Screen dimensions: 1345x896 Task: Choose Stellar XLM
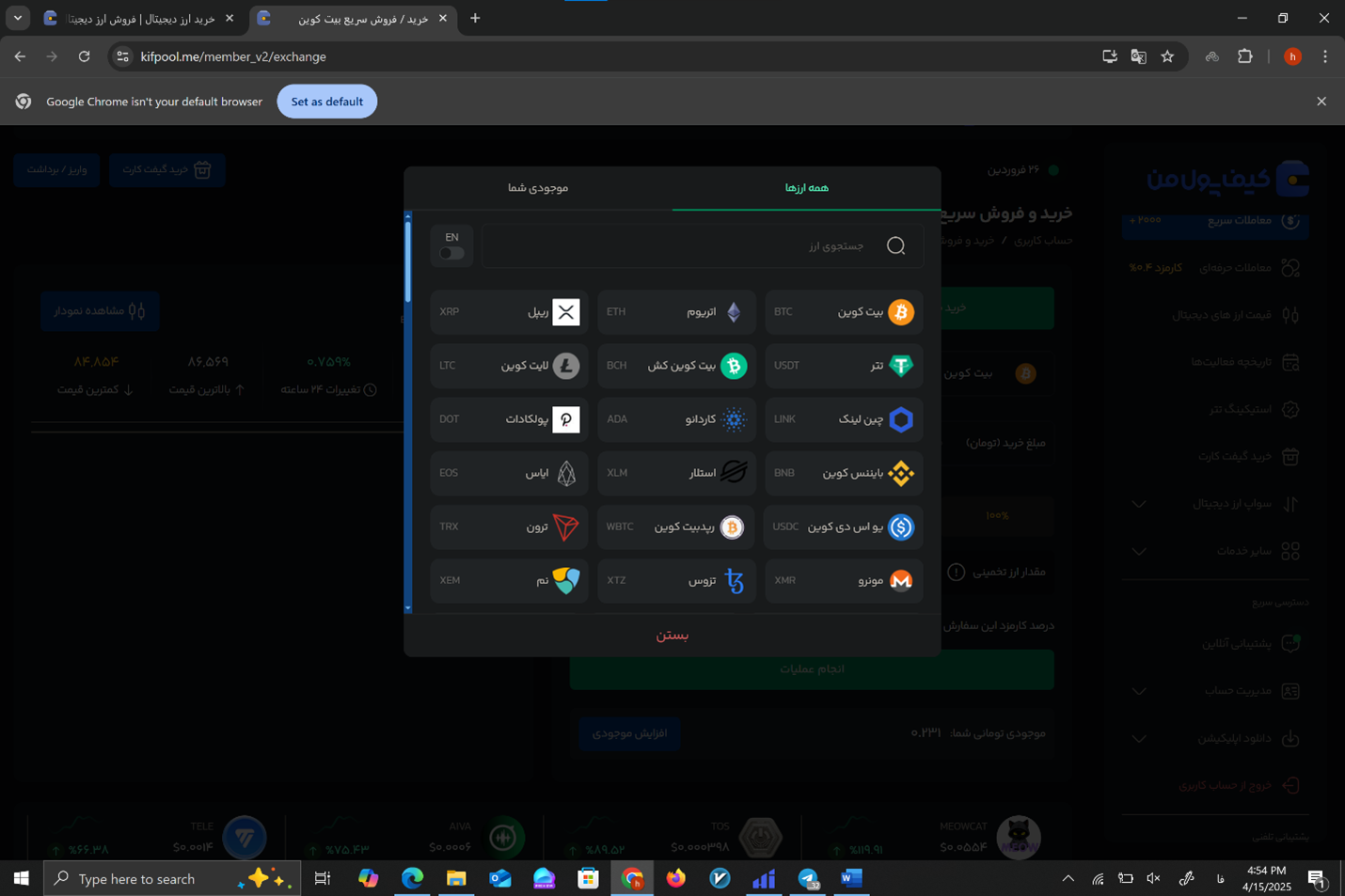tap(676, 473)
